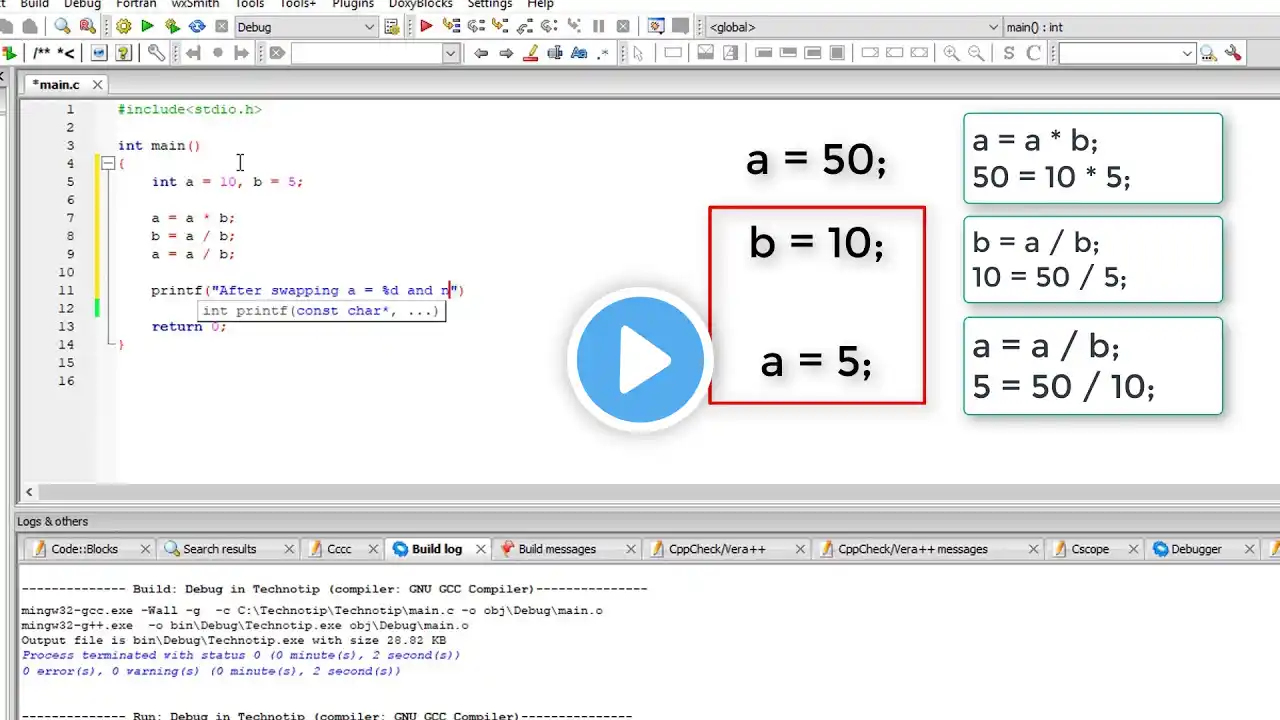1280x720 pixels.
Task: Pause the debugger with the break icon
Action: point(599,27)
